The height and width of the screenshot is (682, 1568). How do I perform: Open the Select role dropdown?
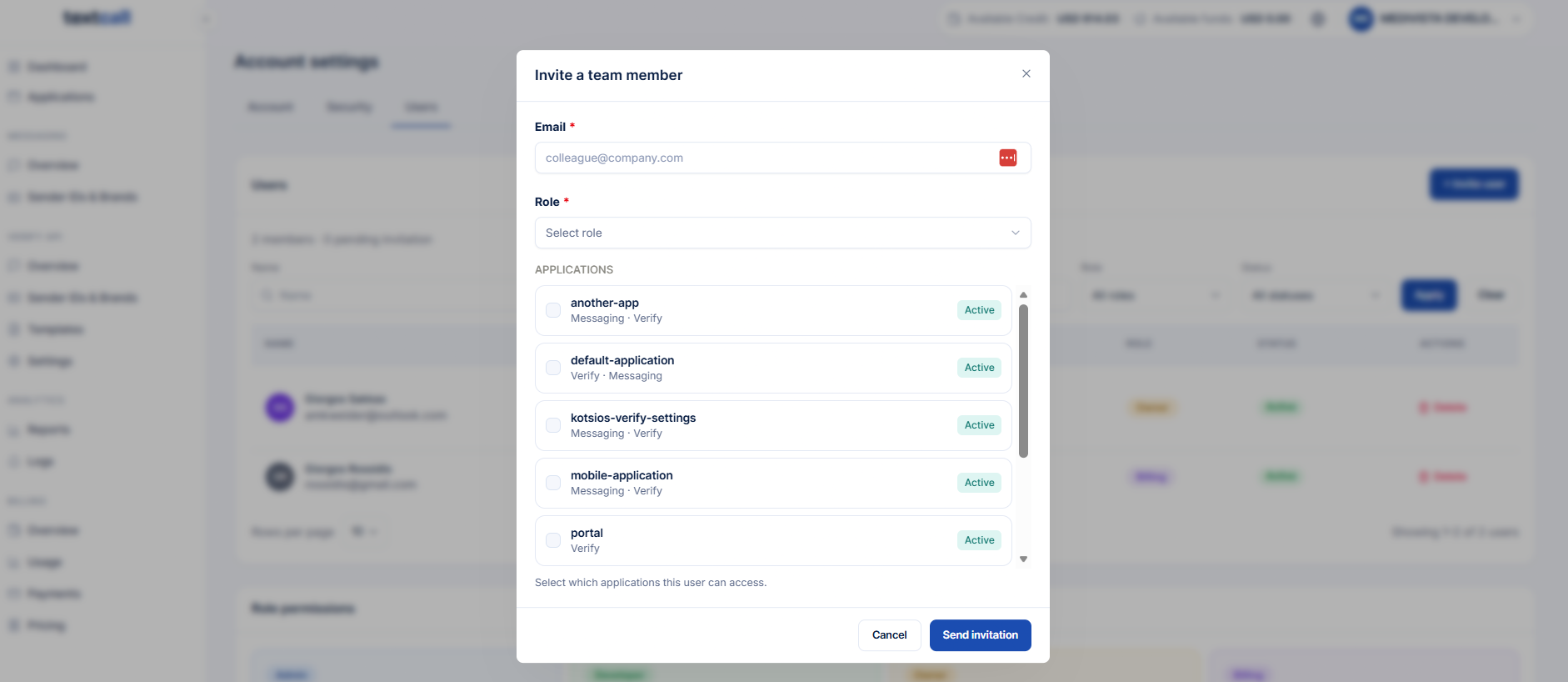pos(782,233)
